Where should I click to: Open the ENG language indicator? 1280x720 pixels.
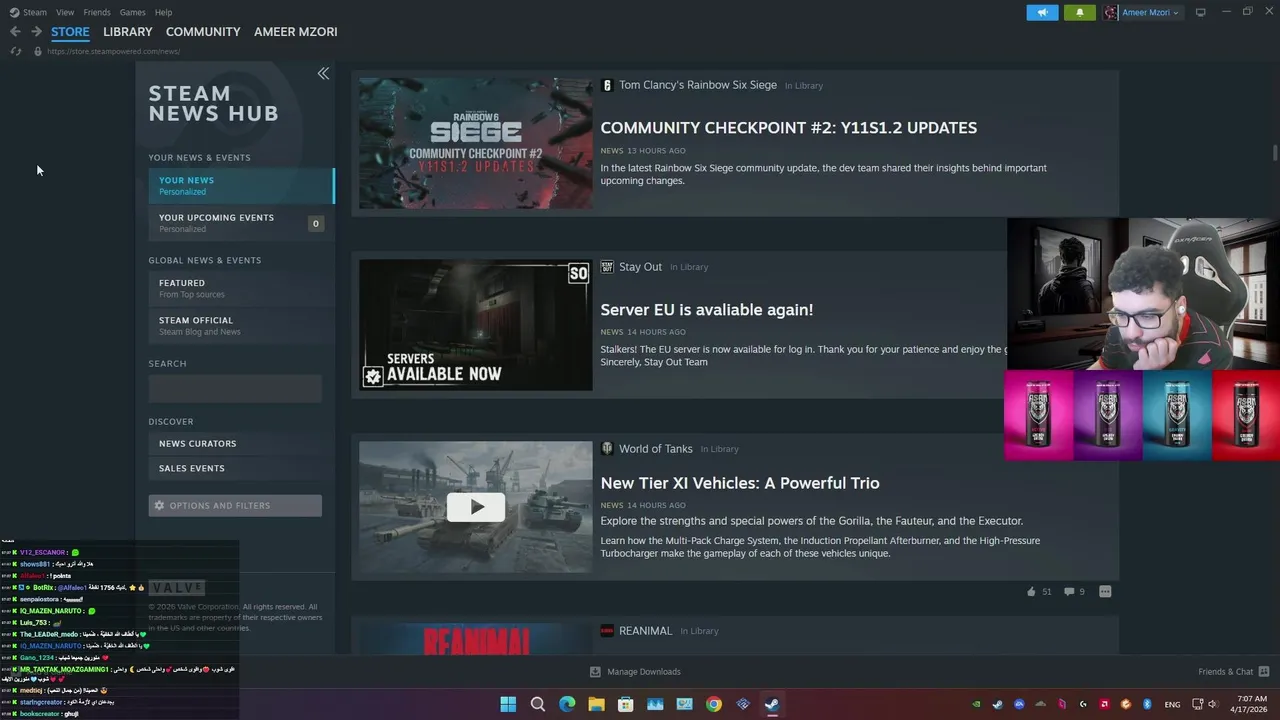tap(1172, 704)
